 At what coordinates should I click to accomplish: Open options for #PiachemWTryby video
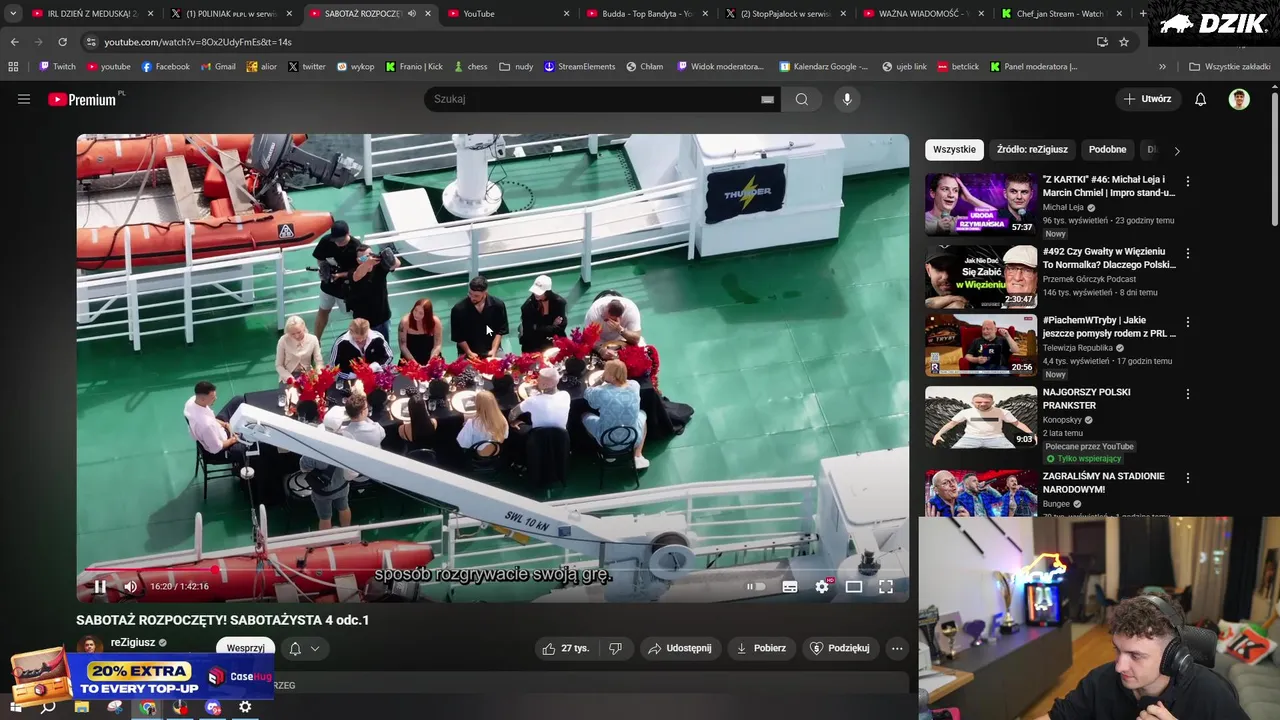(1188, 323)
